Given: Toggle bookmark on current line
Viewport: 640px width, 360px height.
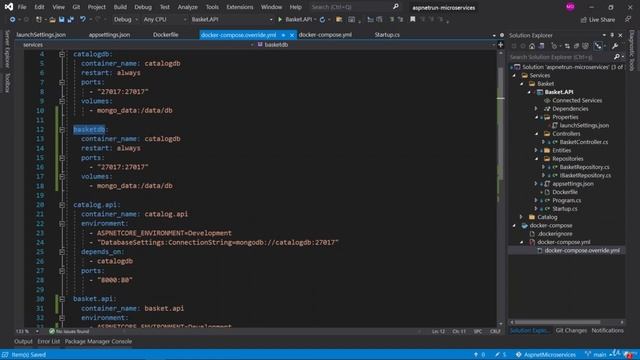Looking at the screenshot, I should 413,20.
